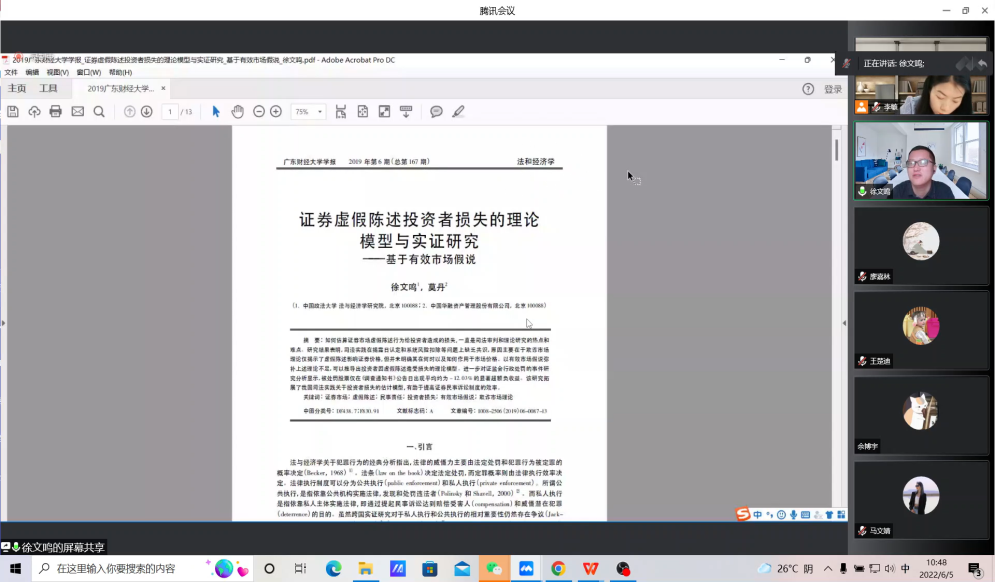
Task: Click the Zoom in plus icon
Action: pyautogui.click(x=276, y=111)
